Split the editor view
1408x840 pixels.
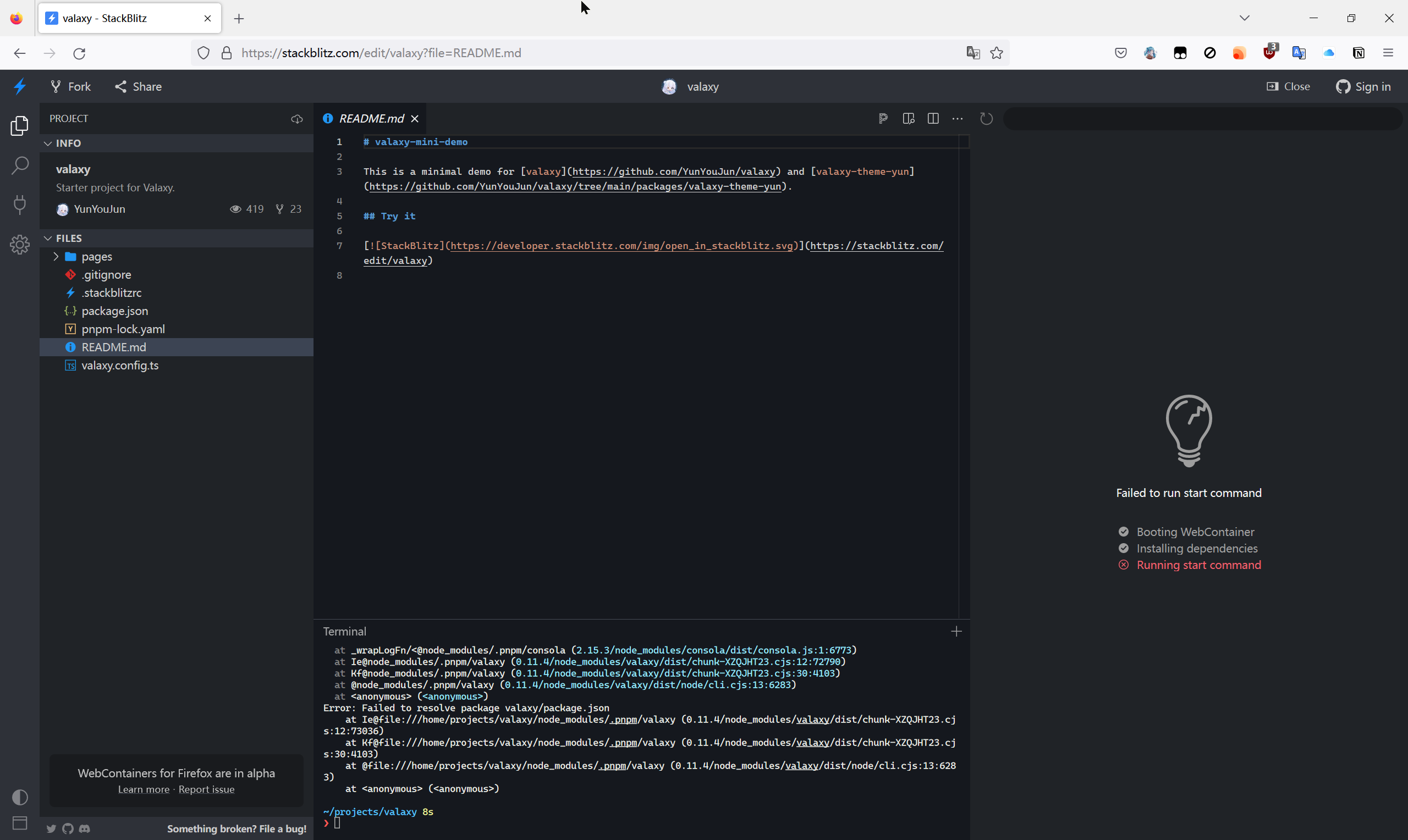coord(933,118)
